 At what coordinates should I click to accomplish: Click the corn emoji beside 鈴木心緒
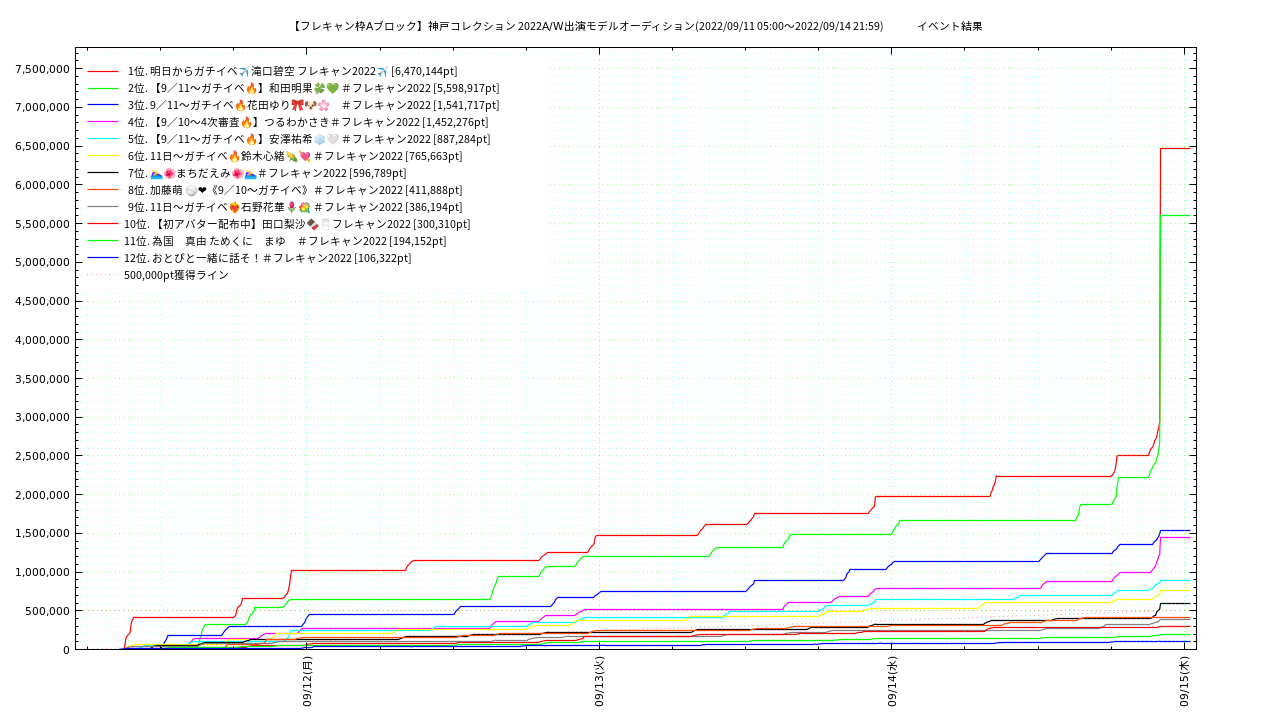(x=291, y=156)
